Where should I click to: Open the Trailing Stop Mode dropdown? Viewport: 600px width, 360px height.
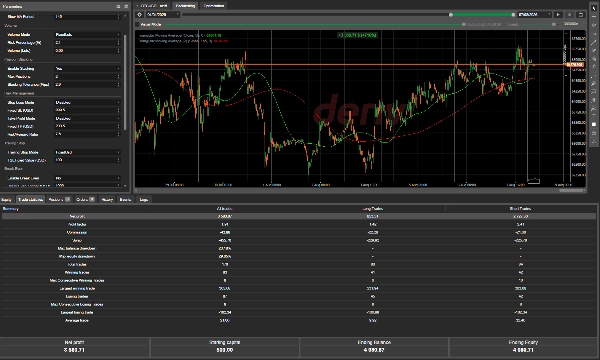[x=87, y=152]
